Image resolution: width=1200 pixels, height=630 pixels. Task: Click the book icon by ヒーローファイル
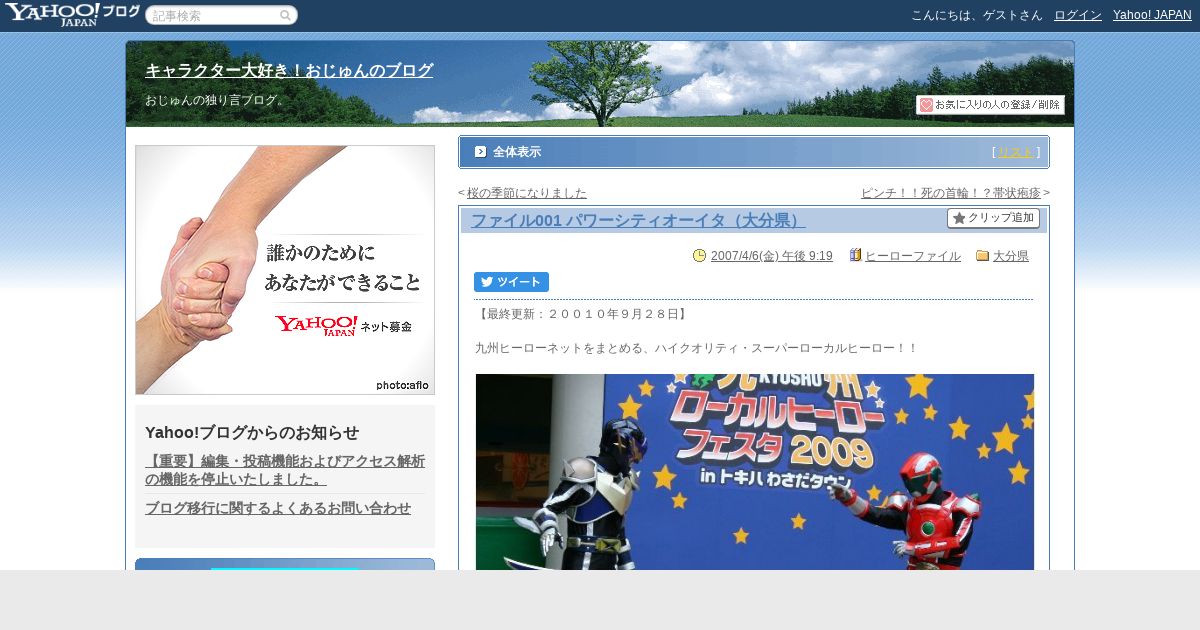coord(855,256)
